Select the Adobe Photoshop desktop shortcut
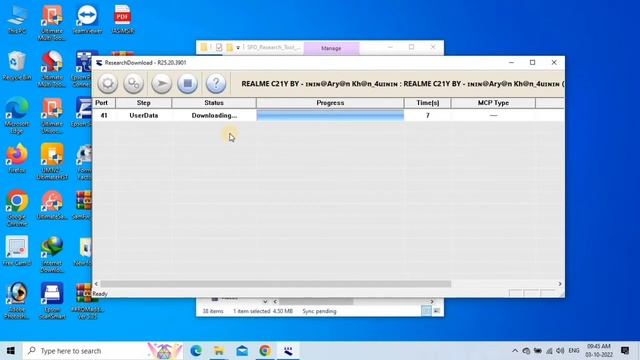 [17, 300]
